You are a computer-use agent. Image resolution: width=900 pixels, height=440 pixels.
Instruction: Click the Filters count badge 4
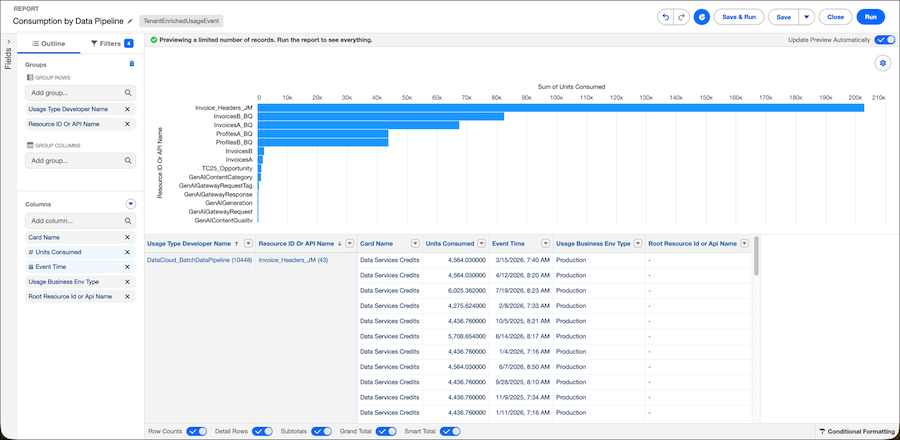pyautogui.click(x=129, y=44)
